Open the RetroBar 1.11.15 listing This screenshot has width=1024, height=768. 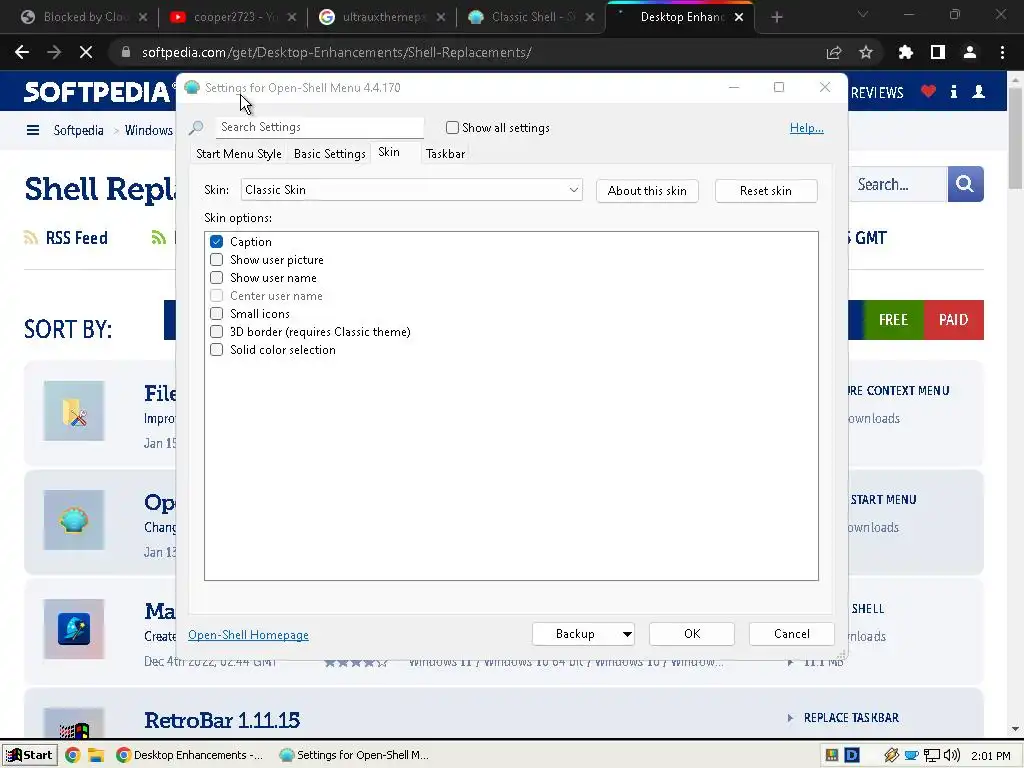click(222, 720)
